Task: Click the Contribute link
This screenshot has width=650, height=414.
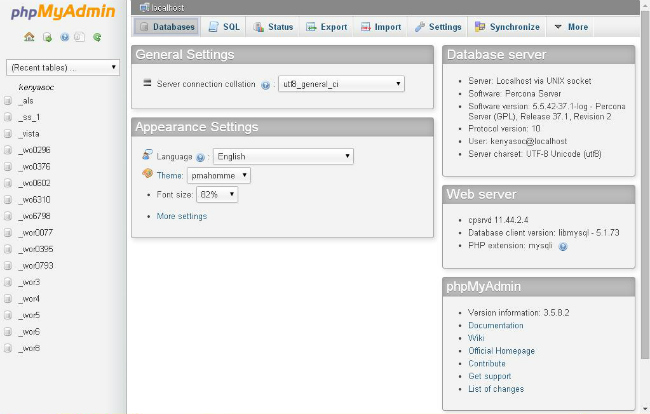Action: click(487, 363)
